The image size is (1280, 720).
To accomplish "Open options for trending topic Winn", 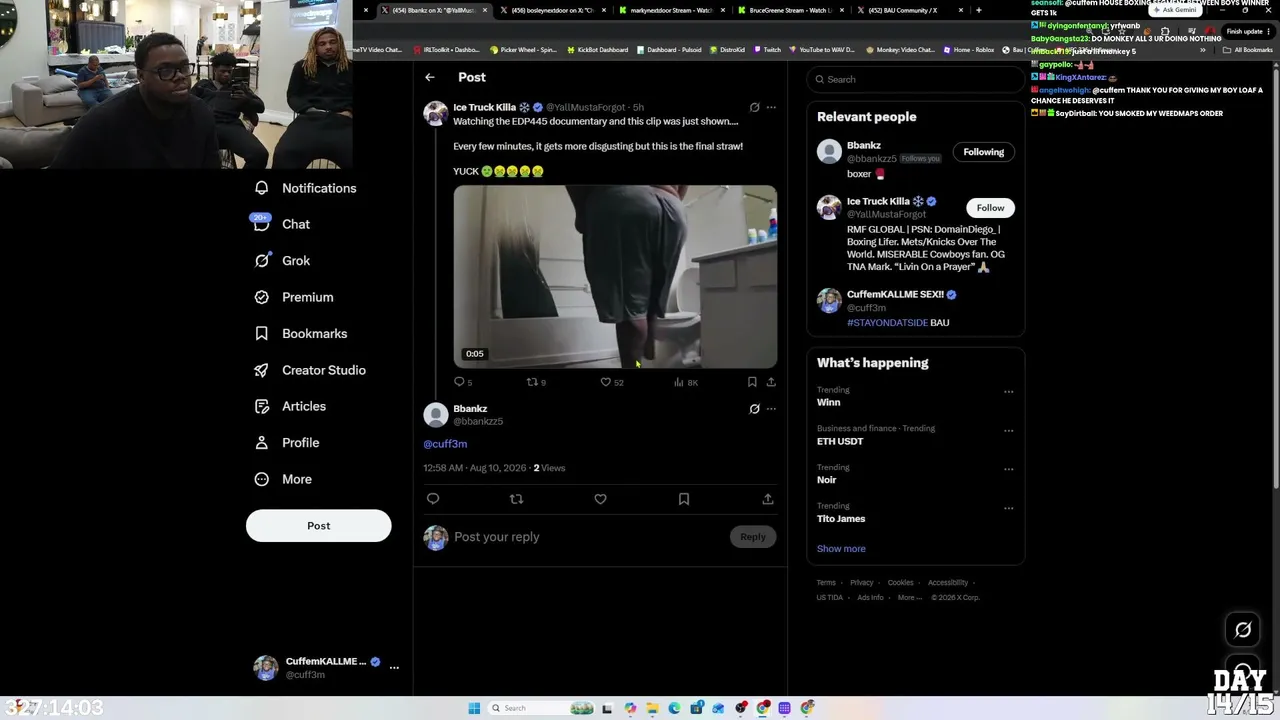I will point(1008,392).
